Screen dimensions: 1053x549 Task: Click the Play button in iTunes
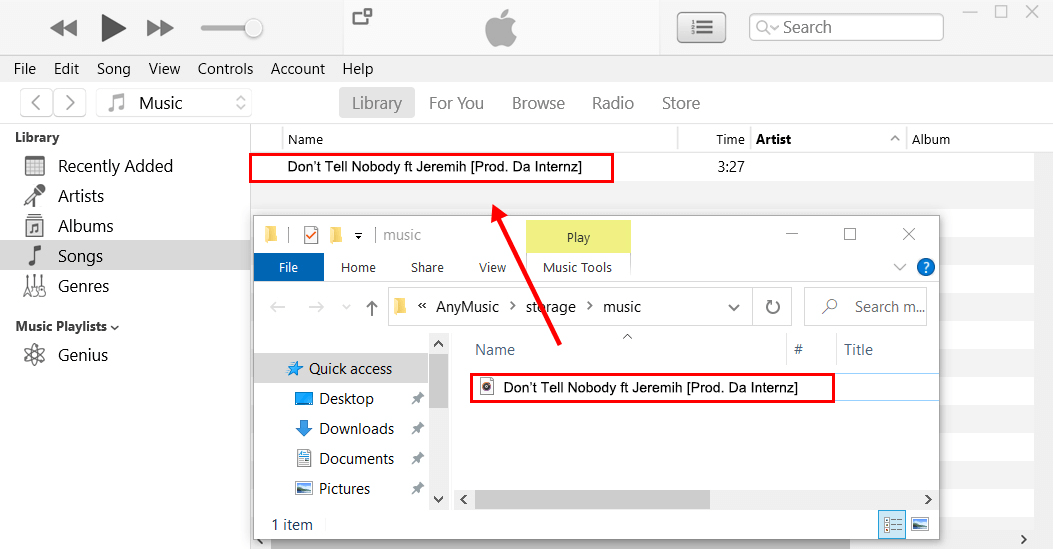click(113, 28)
